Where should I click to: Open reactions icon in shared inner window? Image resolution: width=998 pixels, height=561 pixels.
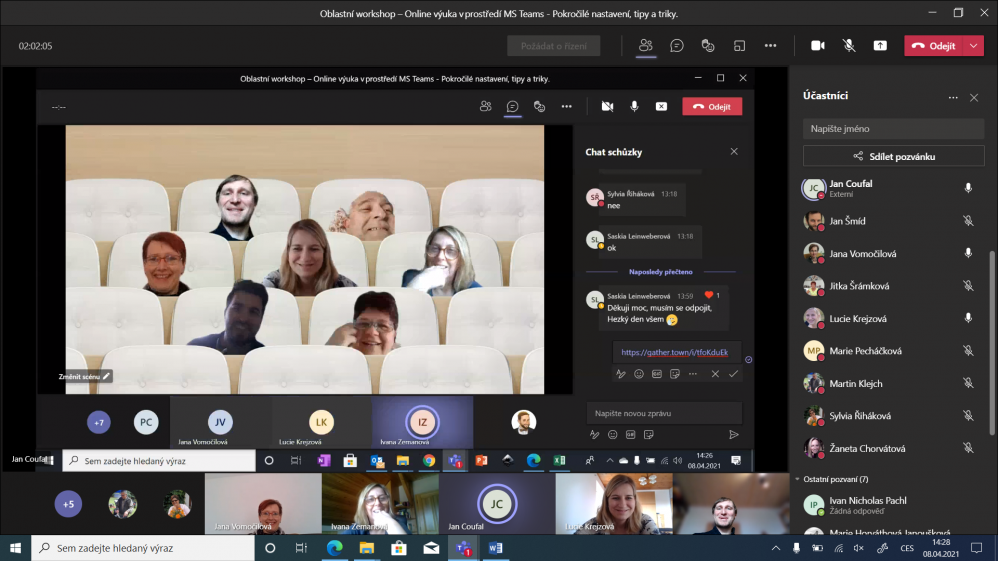539,106
